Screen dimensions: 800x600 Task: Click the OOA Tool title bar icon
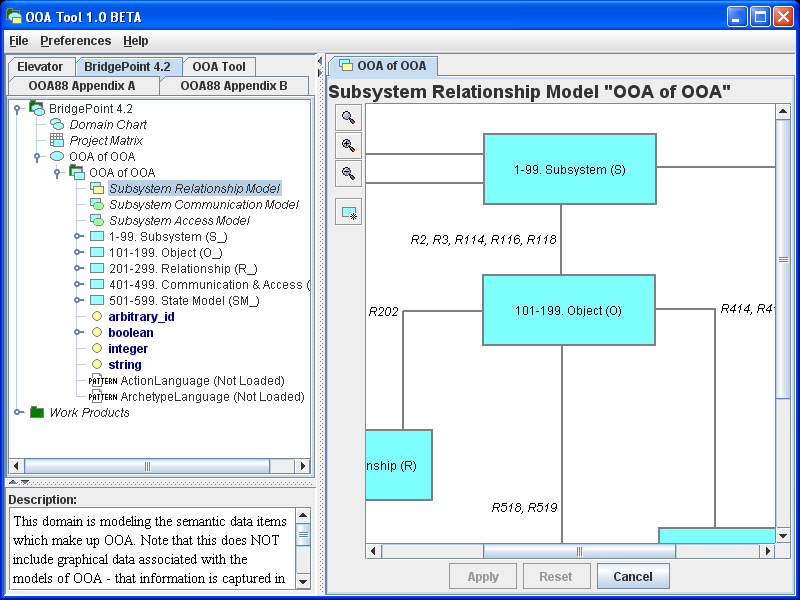coord(14,16)
